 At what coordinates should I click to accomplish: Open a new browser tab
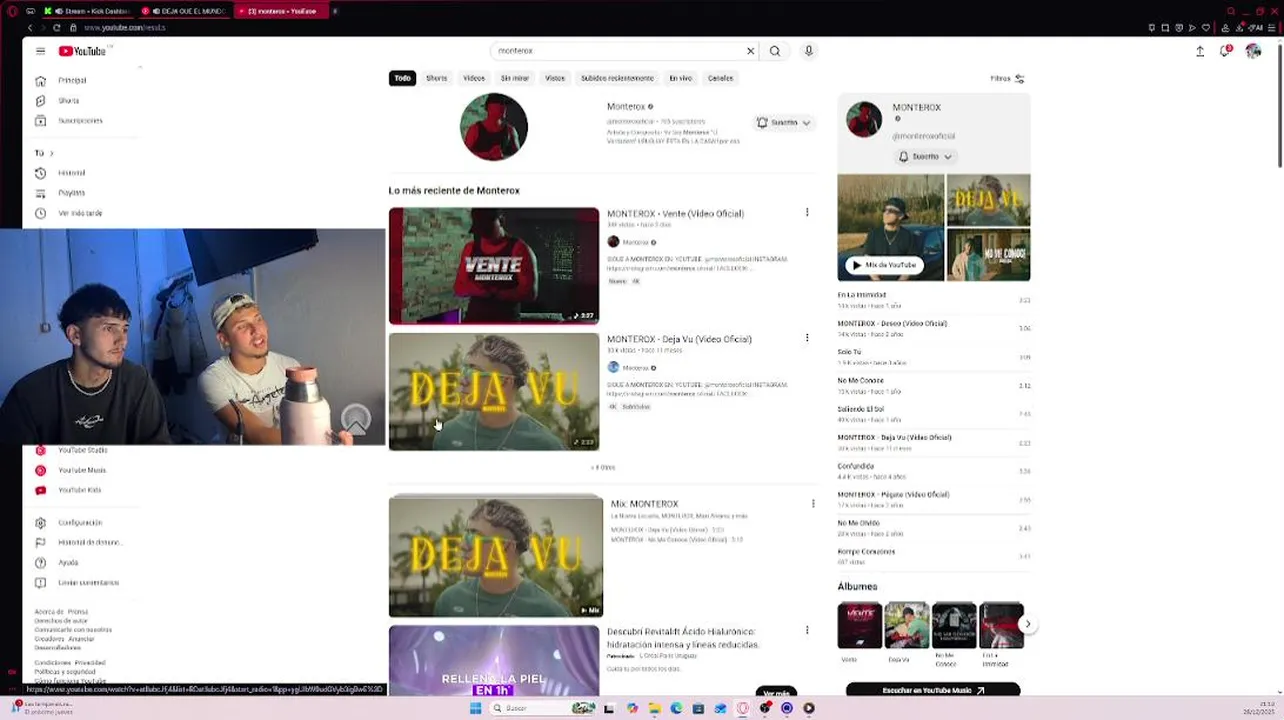point(335,11)
